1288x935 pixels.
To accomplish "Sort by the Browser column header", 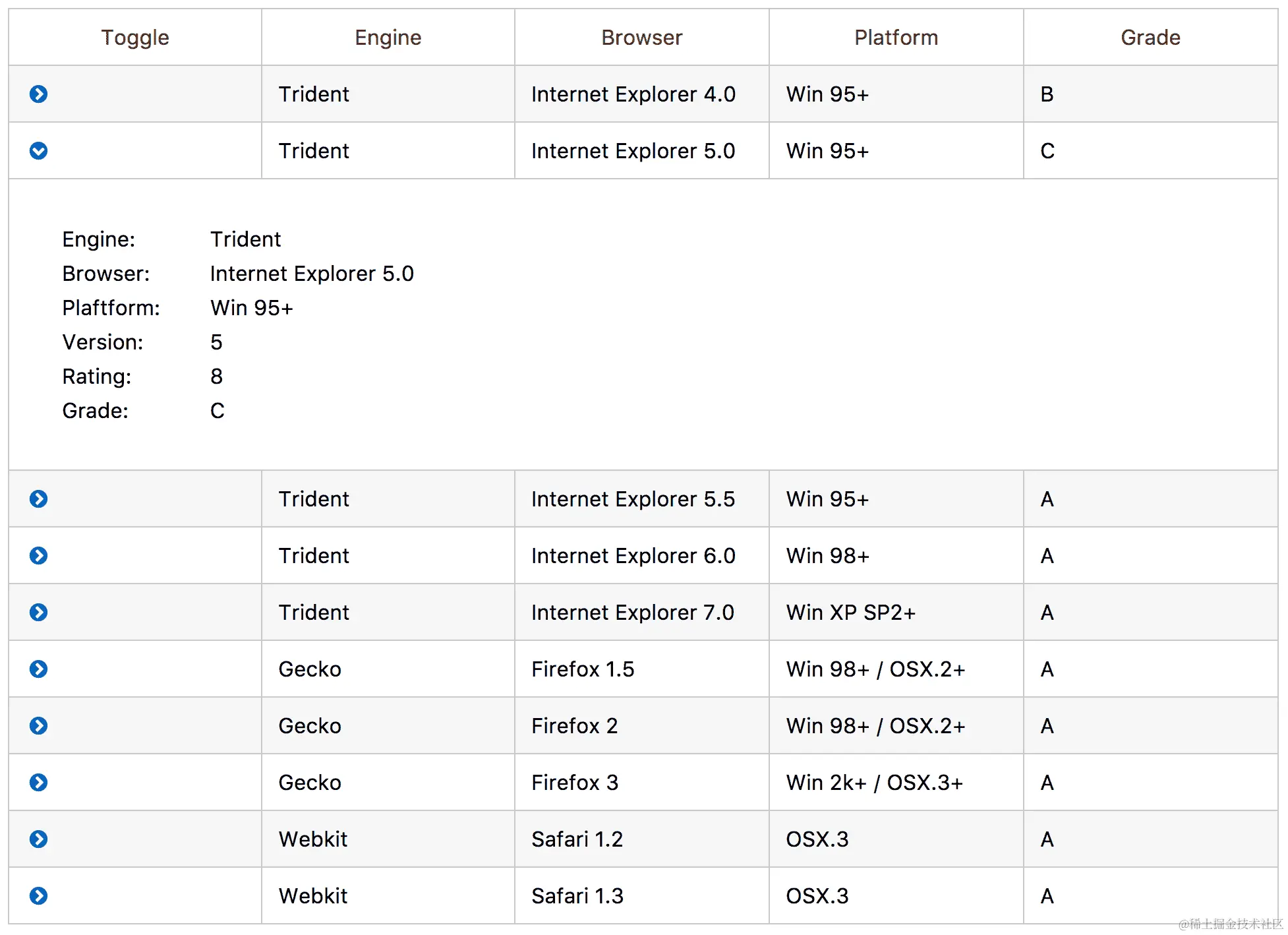I will coord(641,38).
